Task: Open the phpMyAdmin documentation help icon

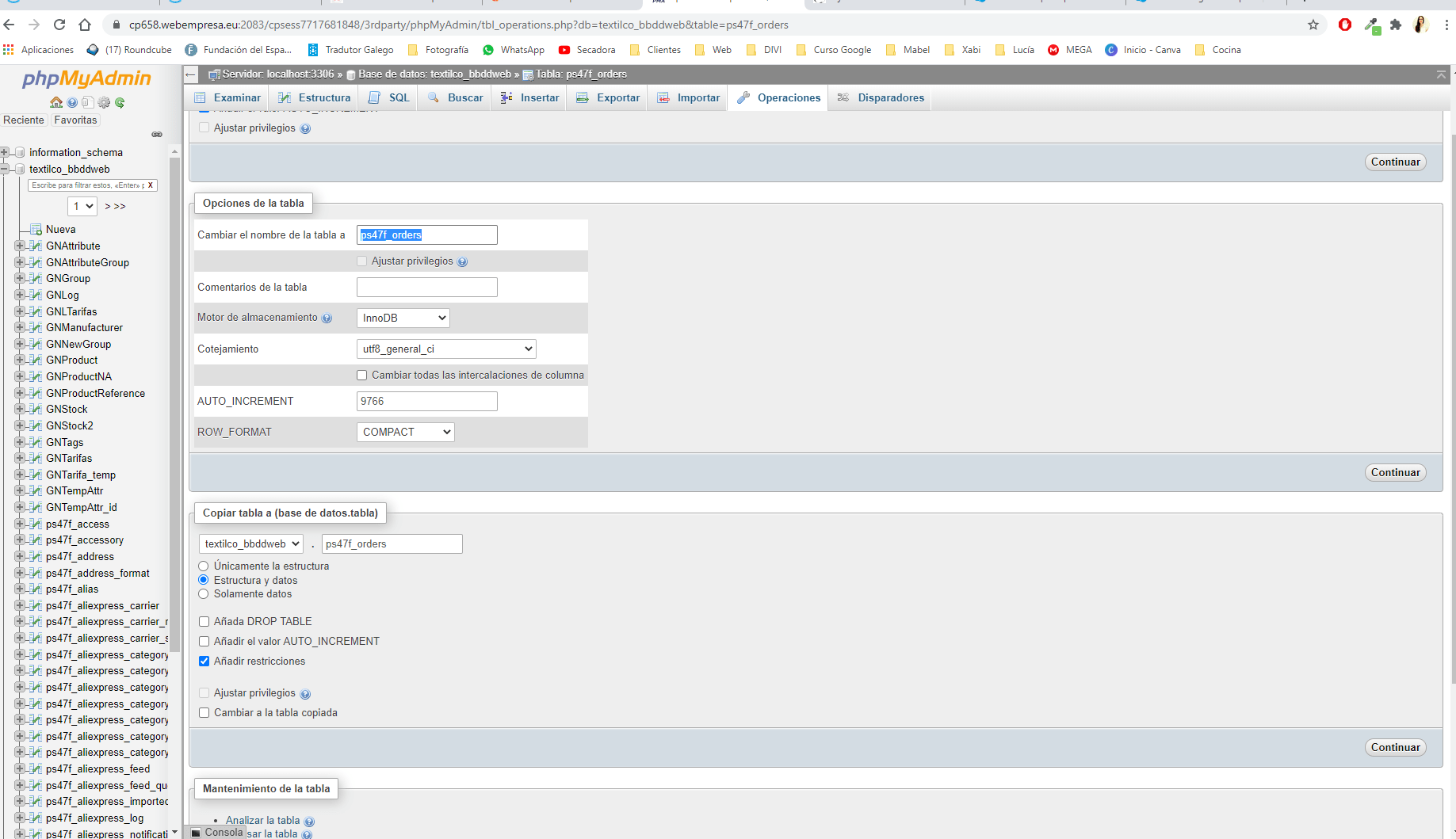Action: click(x=72, y=102)
